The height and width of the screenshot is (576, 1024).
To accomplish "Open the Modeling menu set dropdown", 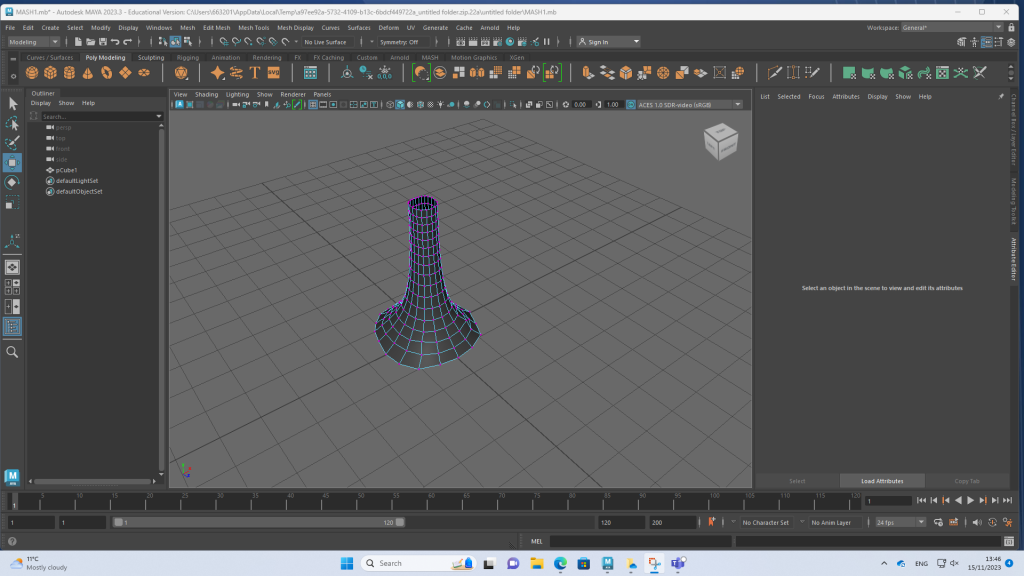I will click(33, 42).
